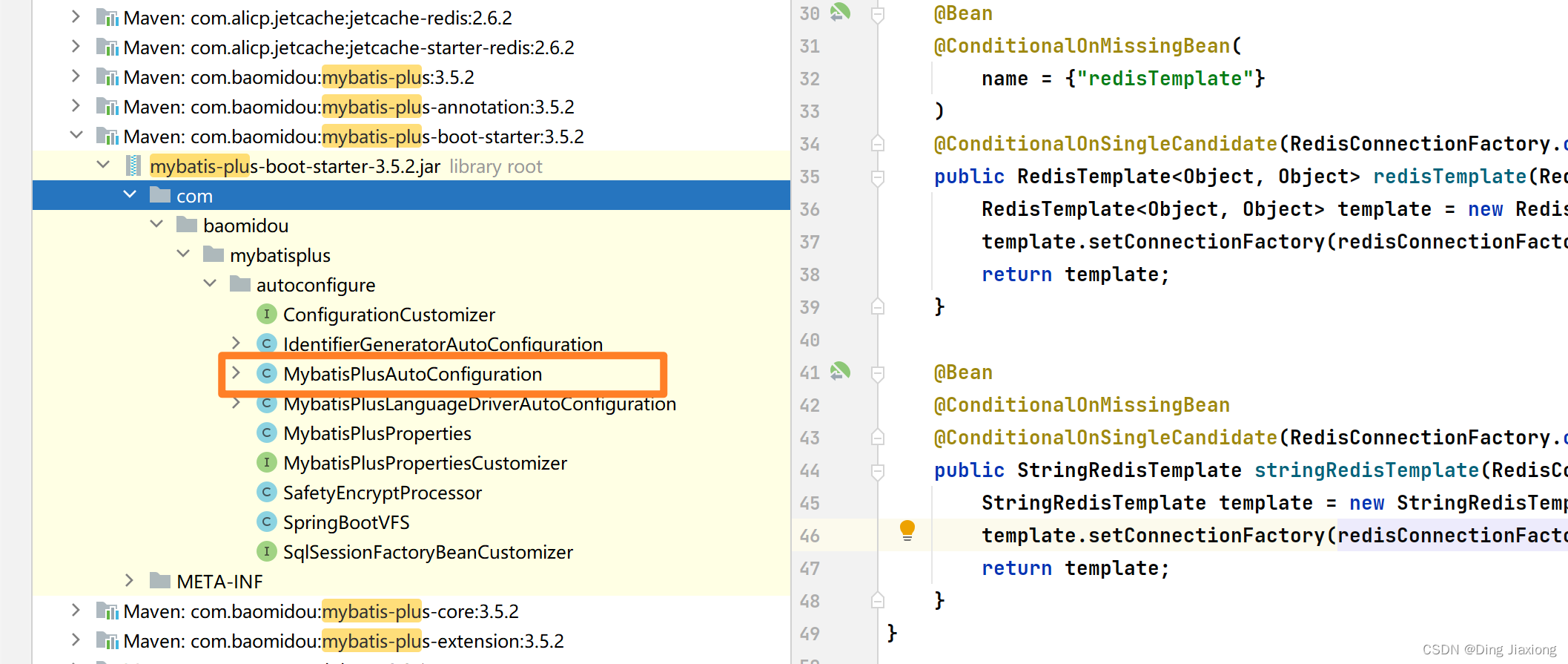
Task: Select the selected com package row
Action: tap(411, 195)
